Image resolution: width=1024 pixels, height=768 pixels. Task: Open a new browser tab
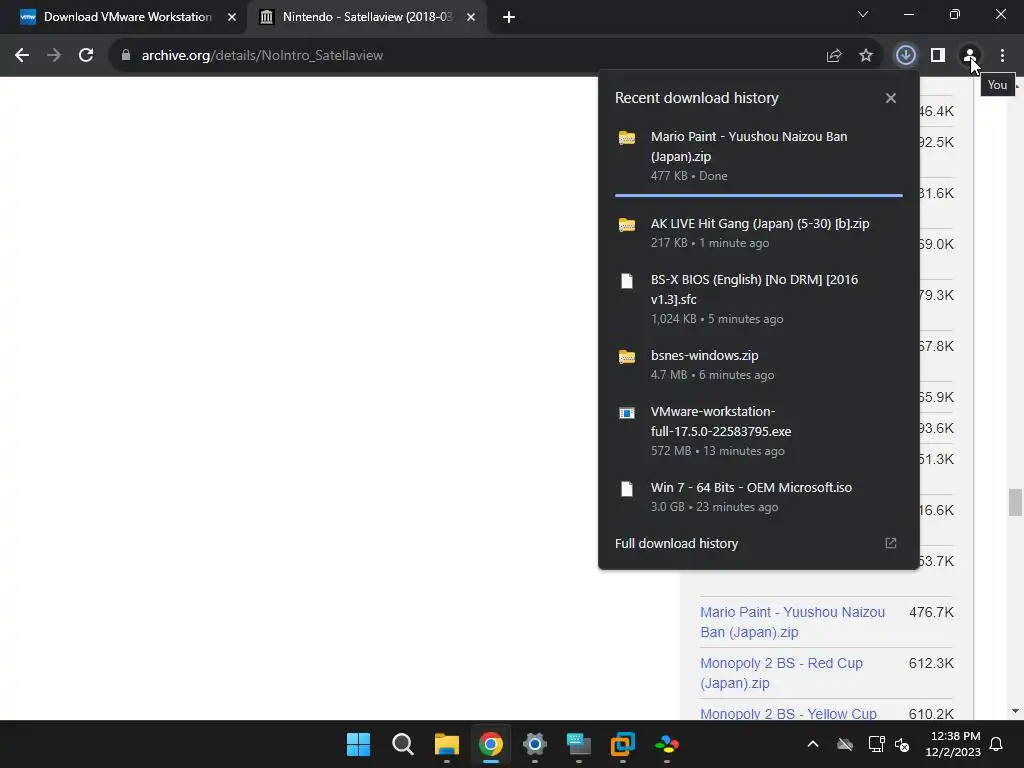coord(509,17)
